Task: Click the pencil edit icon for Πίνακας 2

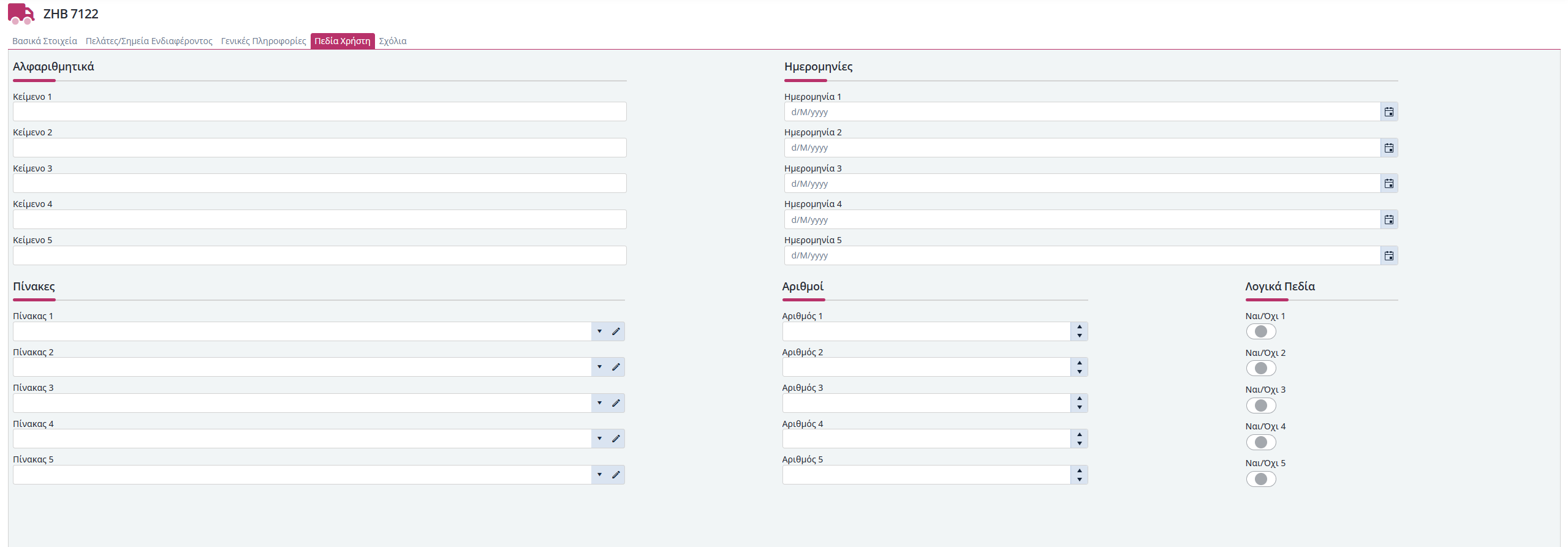Action: [x=616, y=367]
